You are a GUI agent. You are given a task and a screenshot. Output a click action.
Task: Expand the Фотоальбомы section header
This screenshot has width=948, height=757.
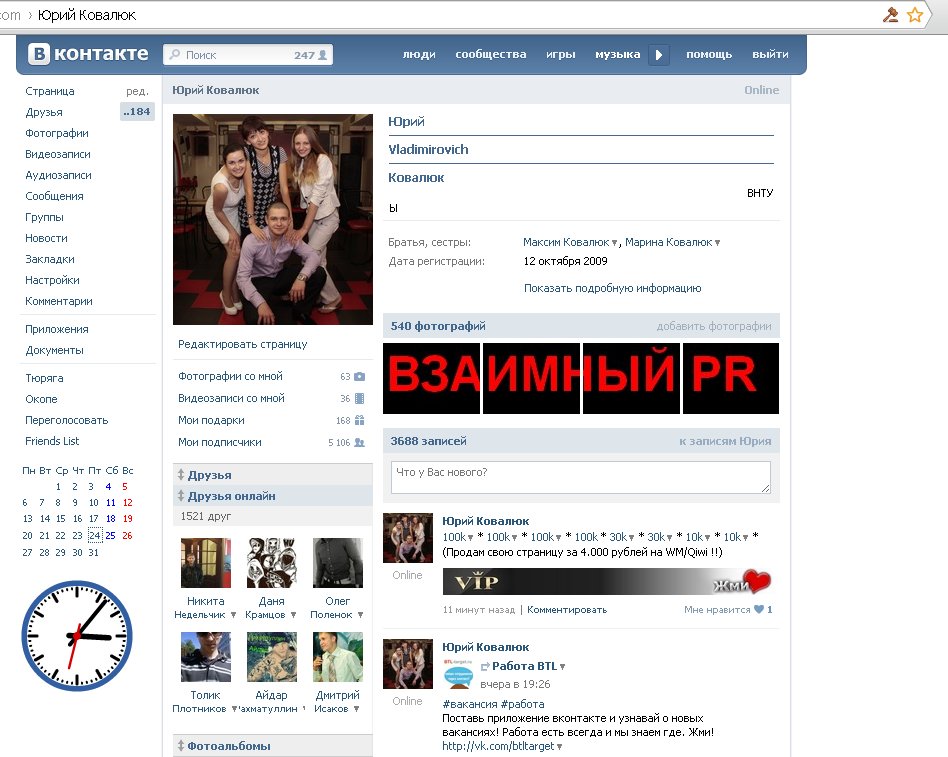[x=273, y=746]
